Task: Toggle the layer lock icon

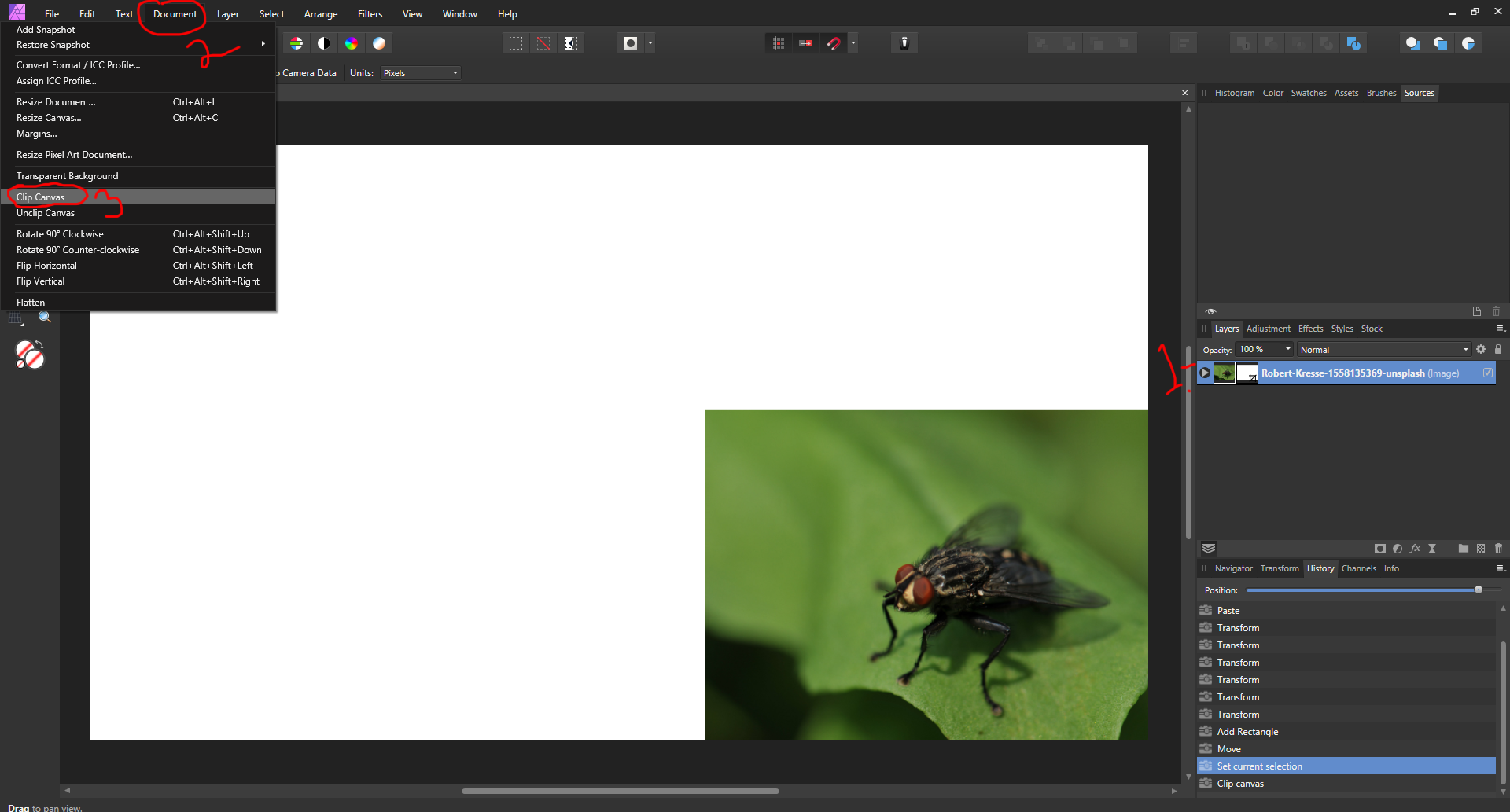Action: (x=1498, y=350)
